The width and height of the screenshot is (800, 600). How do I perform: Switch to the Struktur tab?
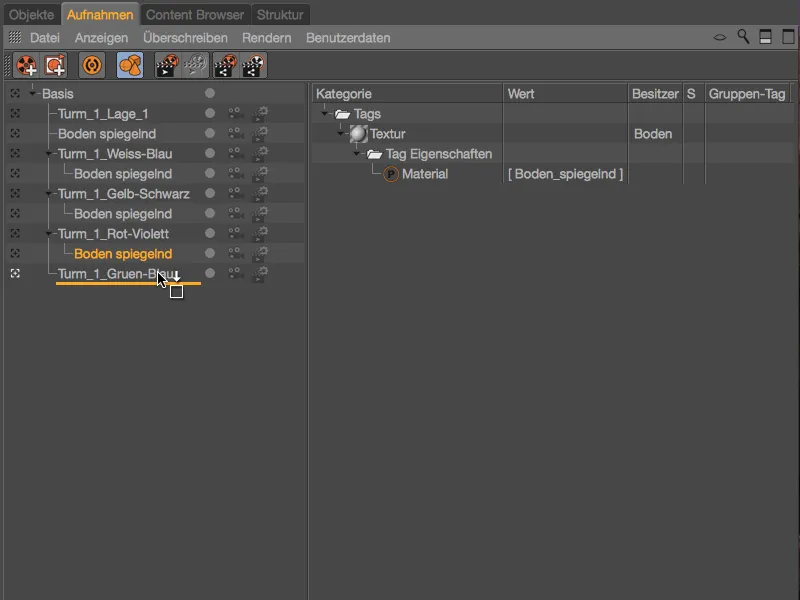point(280,15)
